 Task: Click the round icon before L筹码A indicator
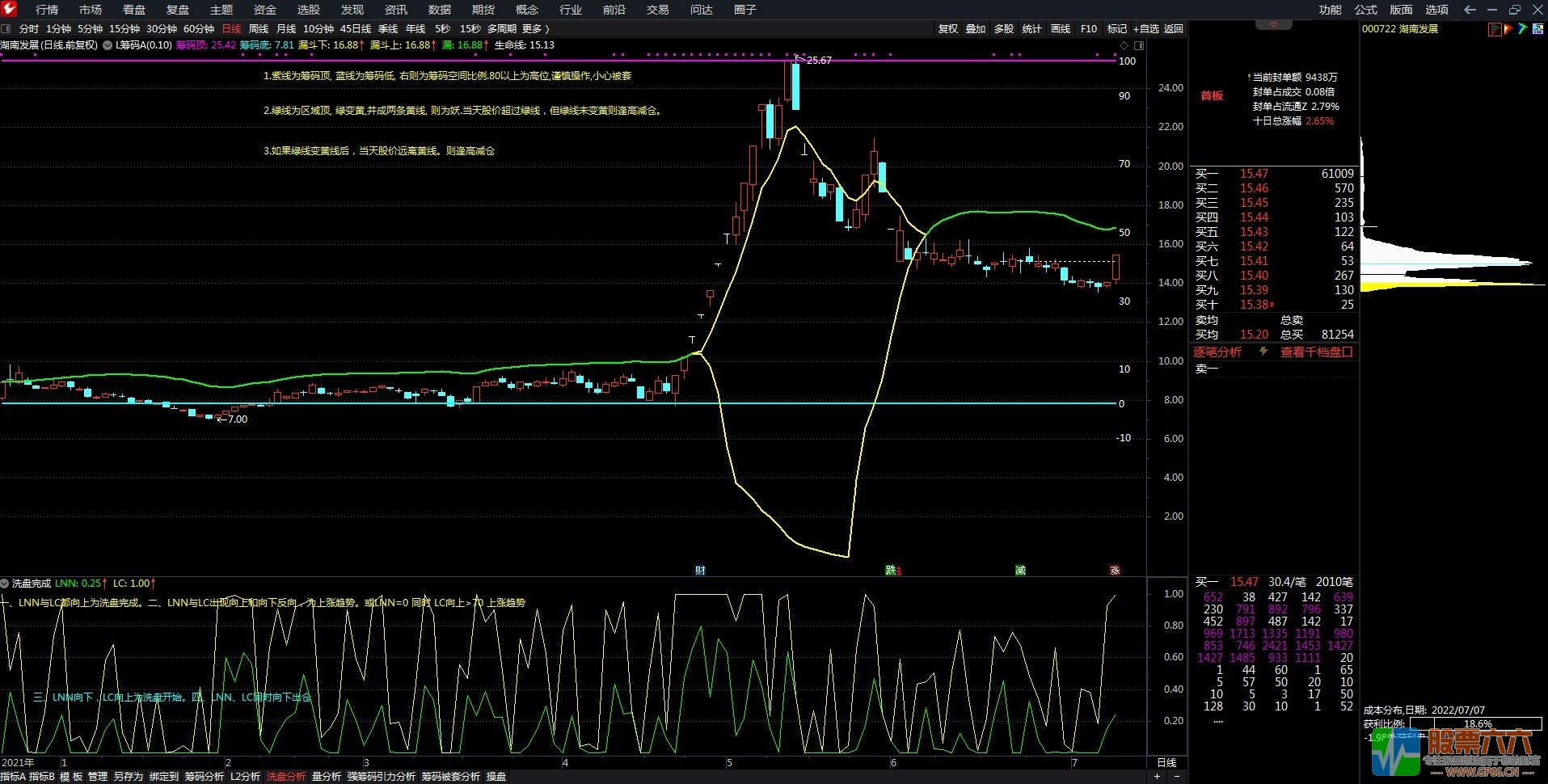coord(108,45)
